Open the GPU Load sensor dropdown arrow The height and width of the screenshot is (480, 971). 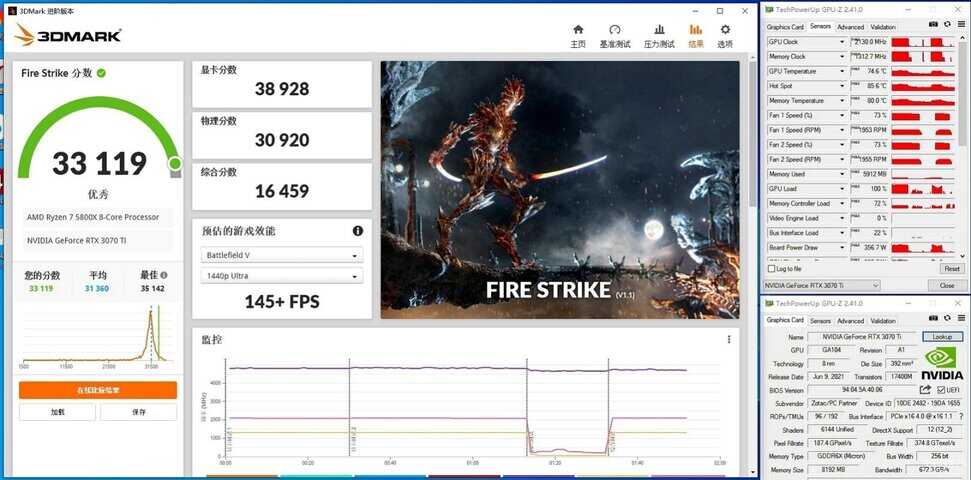(842, 189)
